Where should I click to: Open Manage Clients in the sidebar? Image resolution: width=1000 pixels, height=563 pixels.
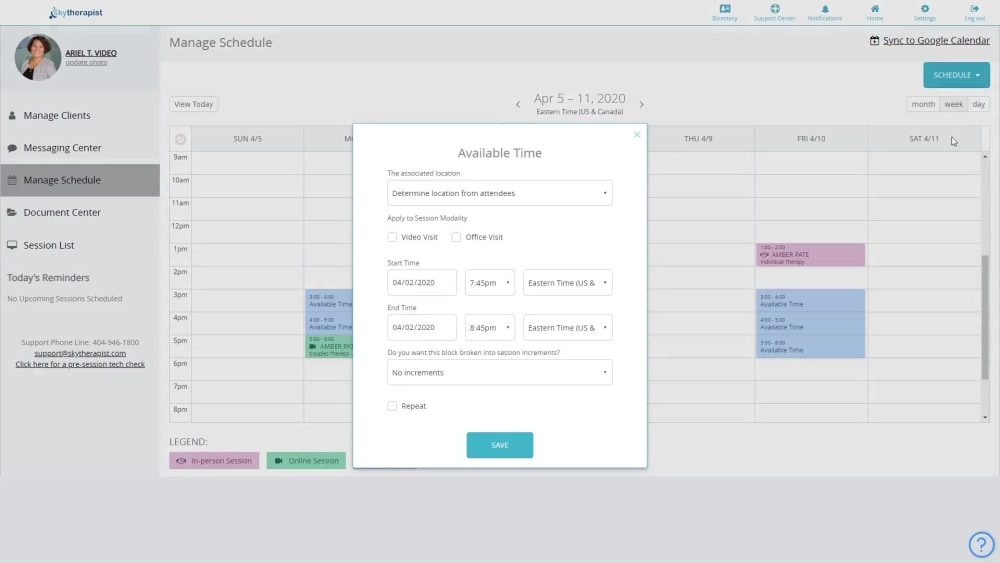click(80, 115)
